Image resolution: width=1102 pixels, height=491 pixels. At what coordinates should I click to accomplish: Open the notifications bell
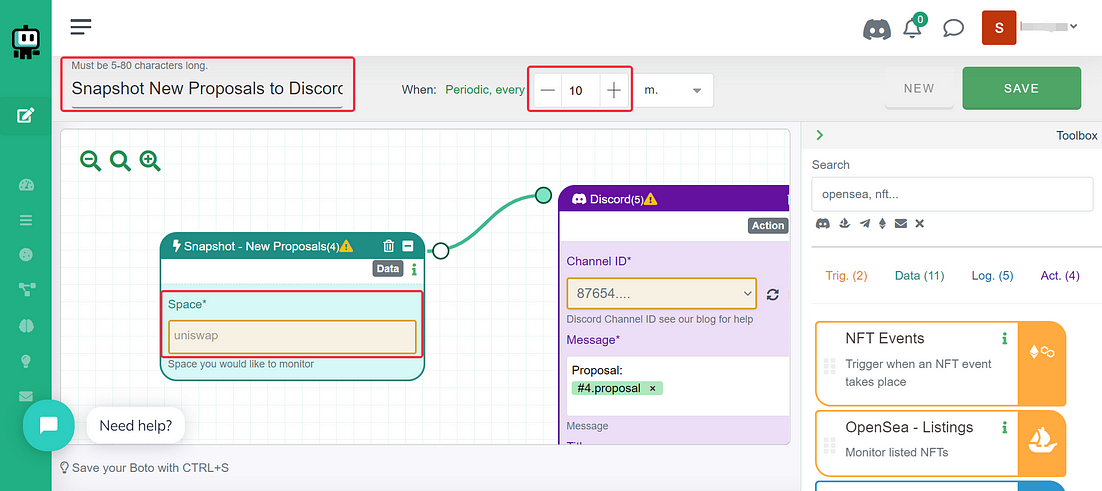pyautogui.click(x=912, y=30)
